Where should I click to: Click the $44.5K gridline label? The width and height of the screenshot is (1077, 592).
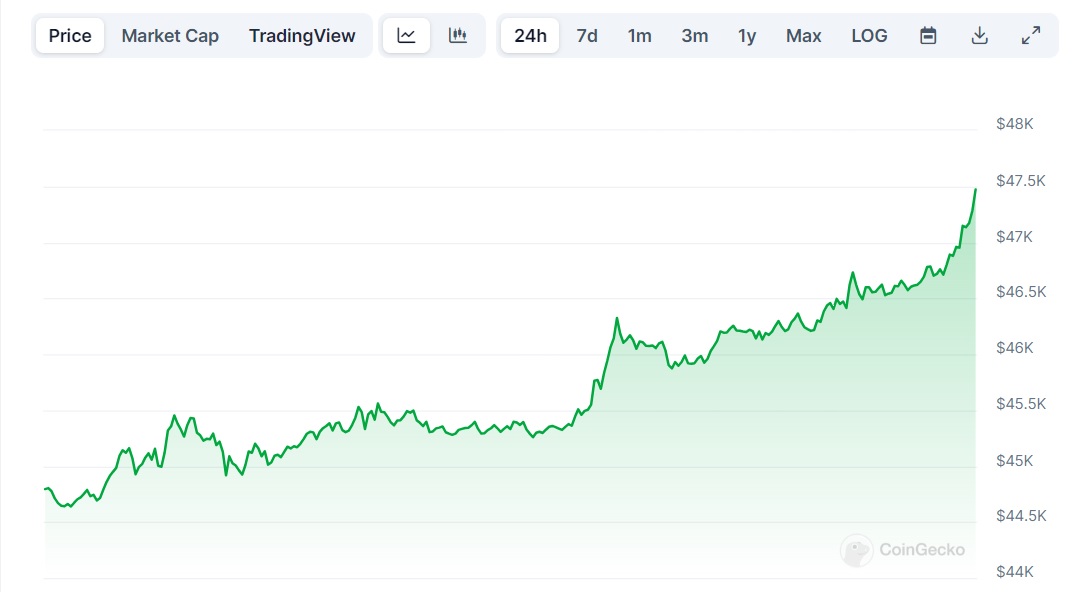1019,516
